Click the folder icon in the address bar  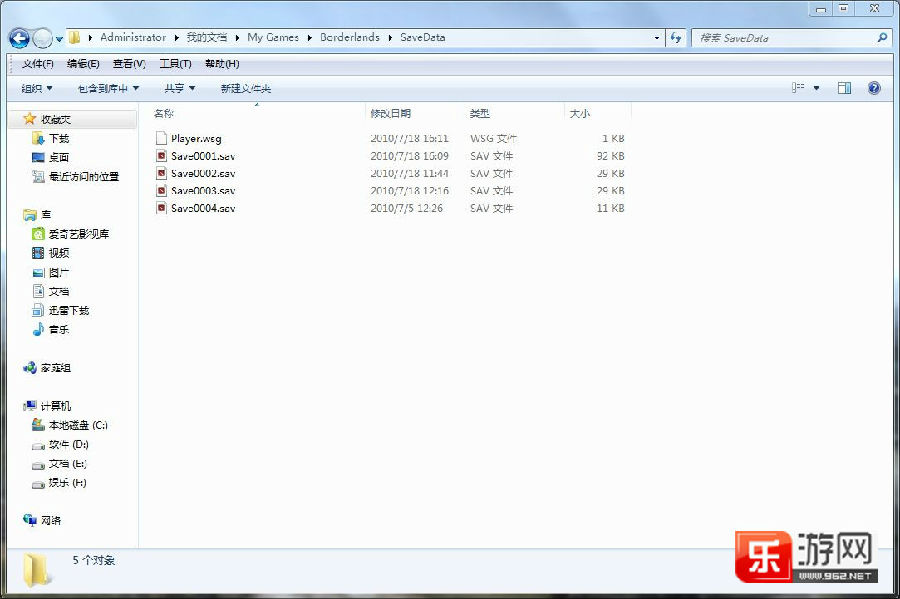click(x=75, y=38)
